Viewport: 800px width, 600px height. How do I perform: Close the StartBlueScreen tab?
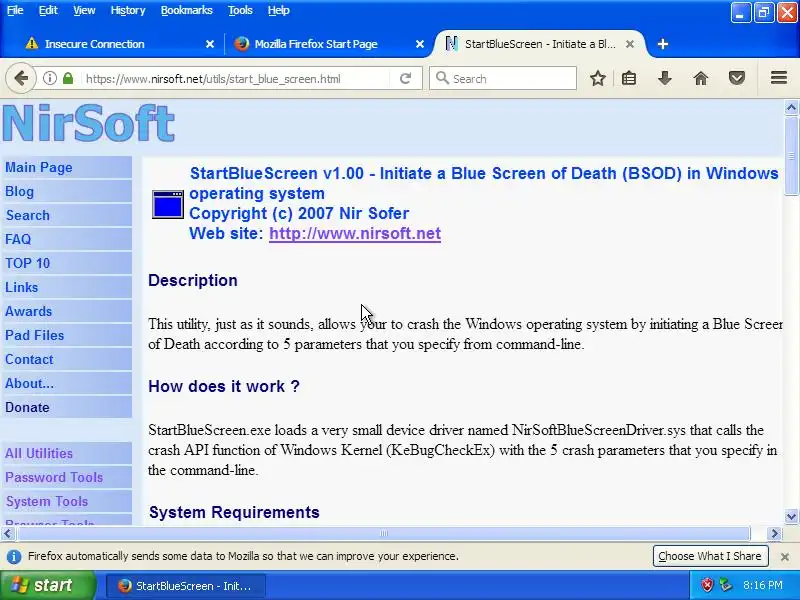tap(630, 44)
